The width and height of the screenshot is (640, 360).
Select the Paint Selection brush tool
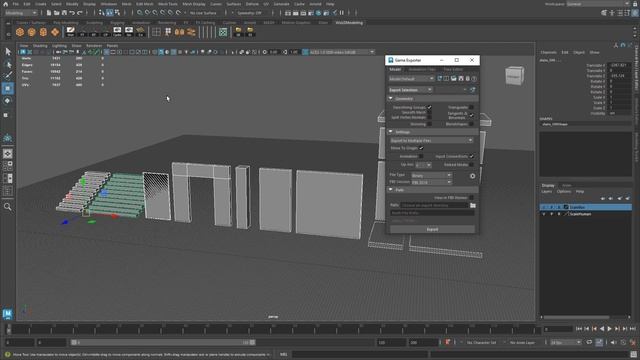[8, 76]
